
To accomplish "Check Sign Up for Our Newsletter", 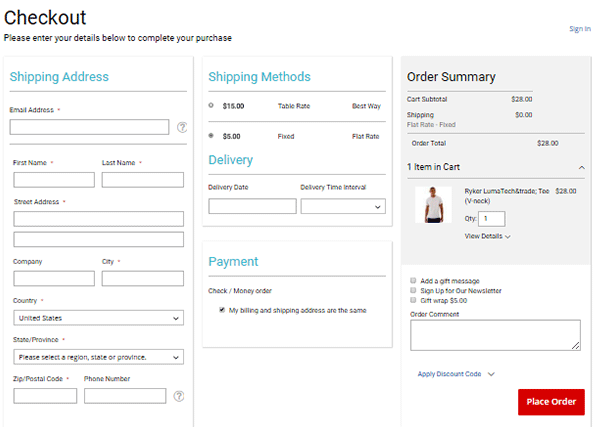I will coord(413,290).
